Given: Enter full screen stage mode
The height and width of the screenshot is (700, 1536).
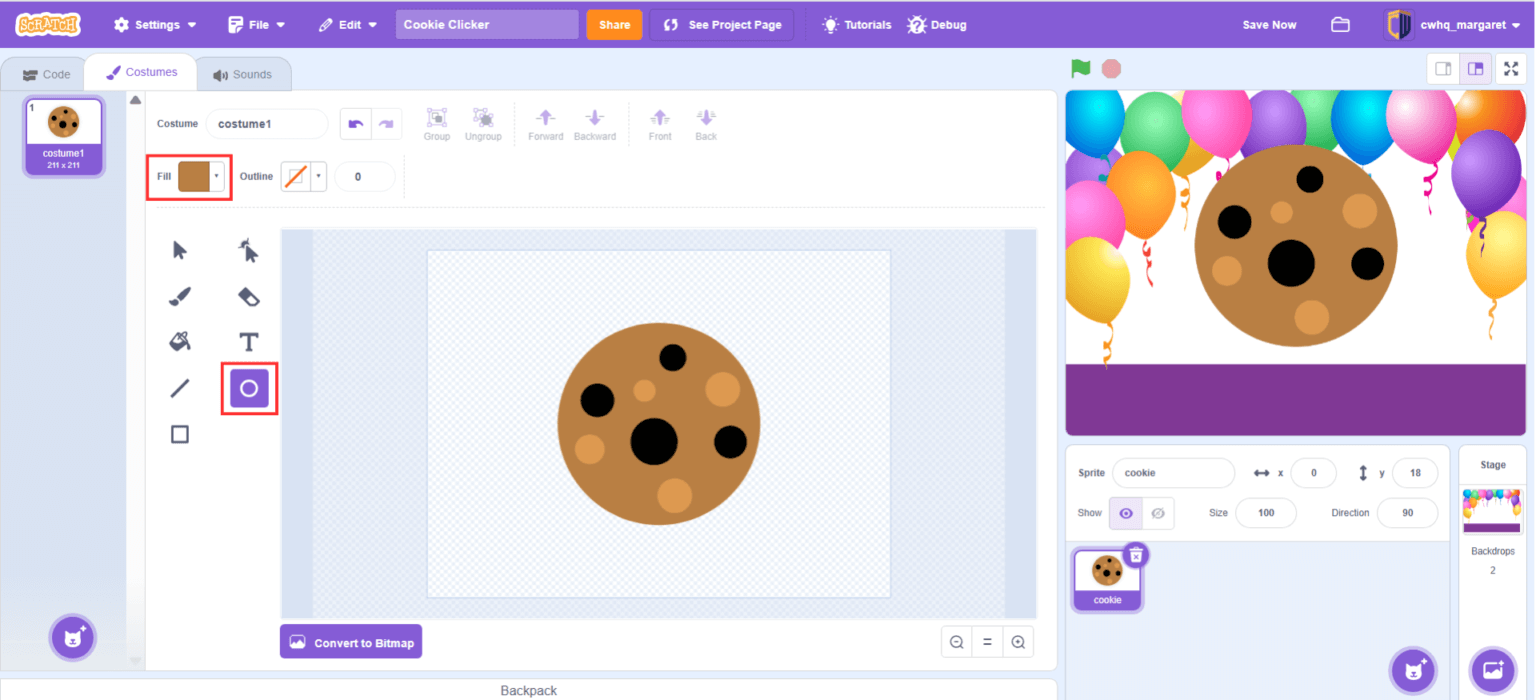Looking at the screenshot, I should point(1511,69).
